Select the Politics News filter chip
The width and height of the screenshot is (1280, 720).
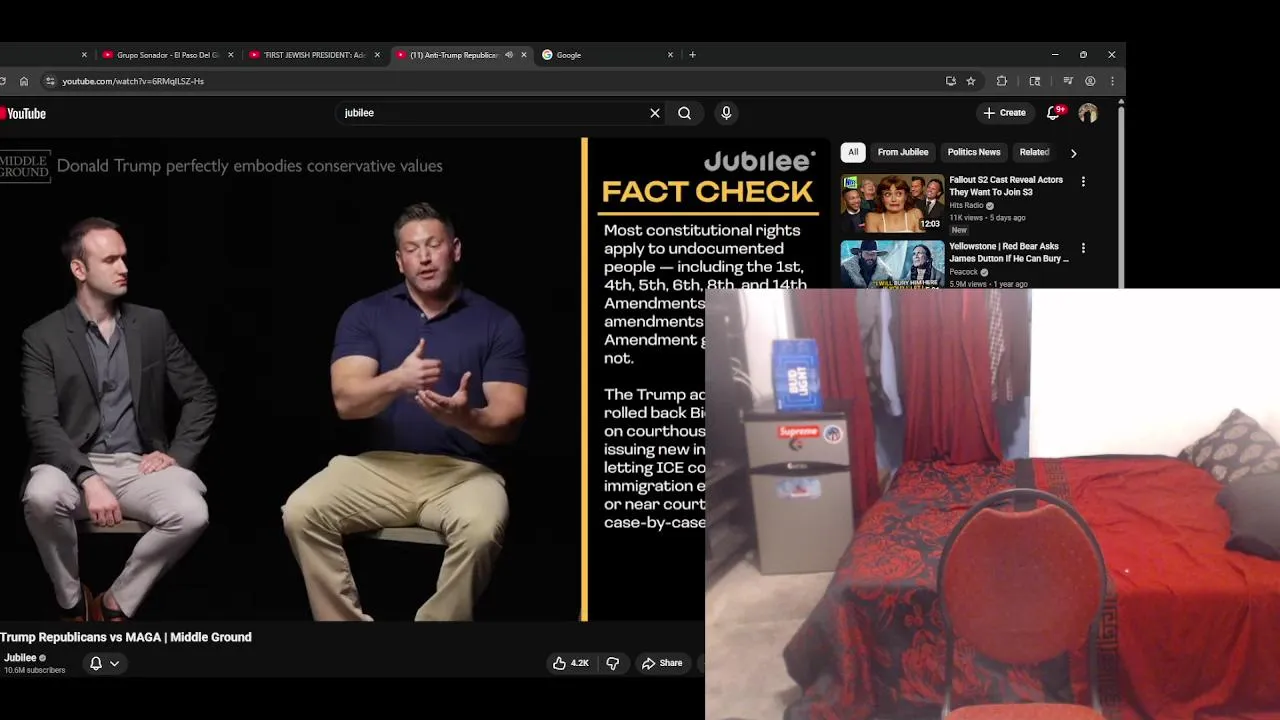coord(974,152)
